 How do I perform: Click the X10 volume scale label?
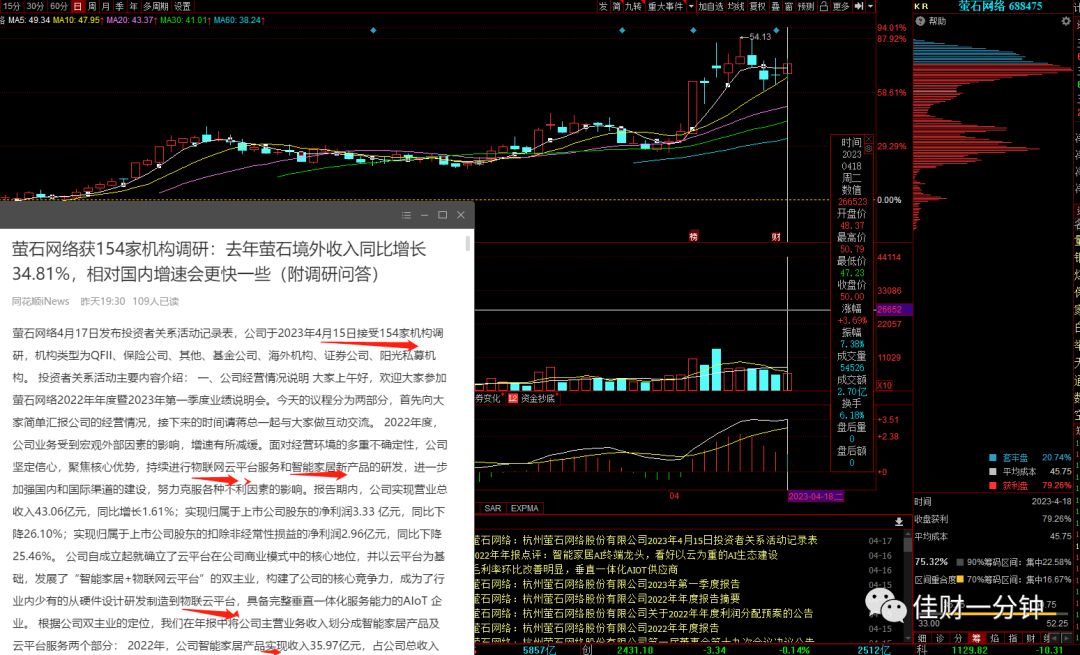point(884,386)
